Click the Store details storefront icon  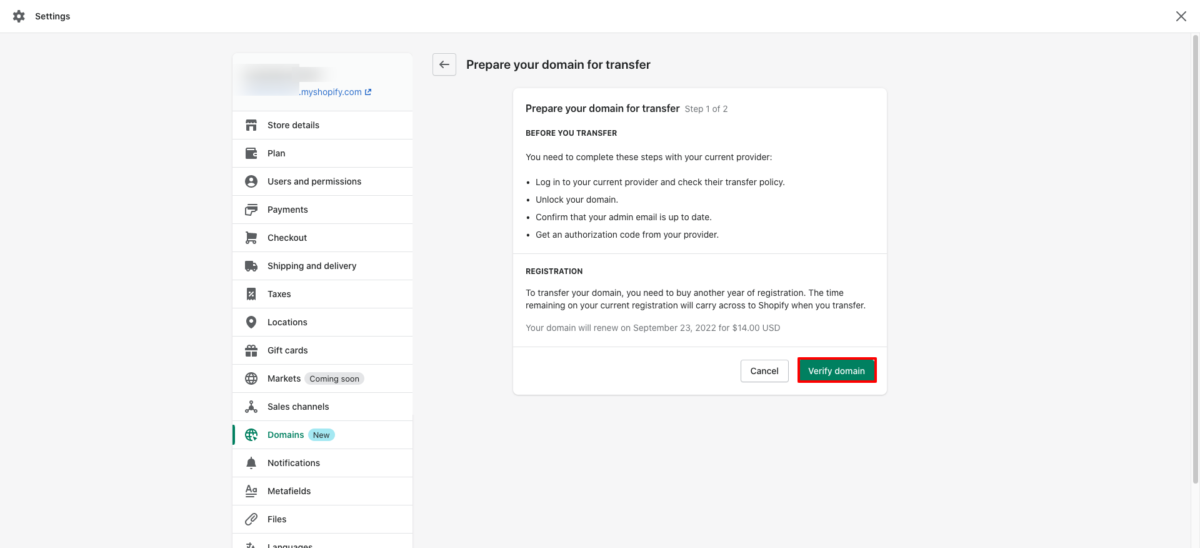coord(251,125)
